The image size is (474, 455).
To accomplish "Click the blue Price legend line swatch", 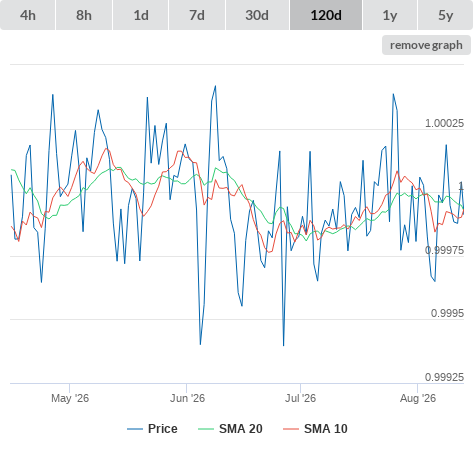I will (135, 429).
